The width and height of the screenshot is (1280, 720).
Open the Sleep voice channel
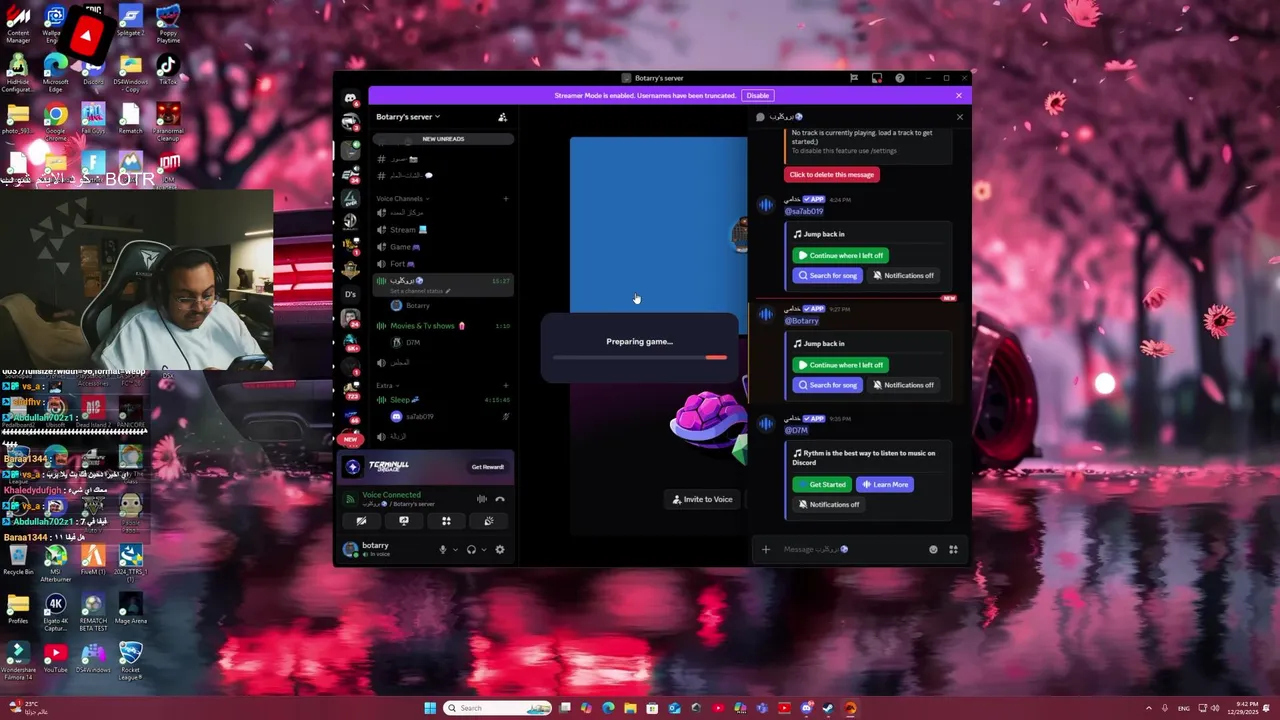click(x=443, y=400)
